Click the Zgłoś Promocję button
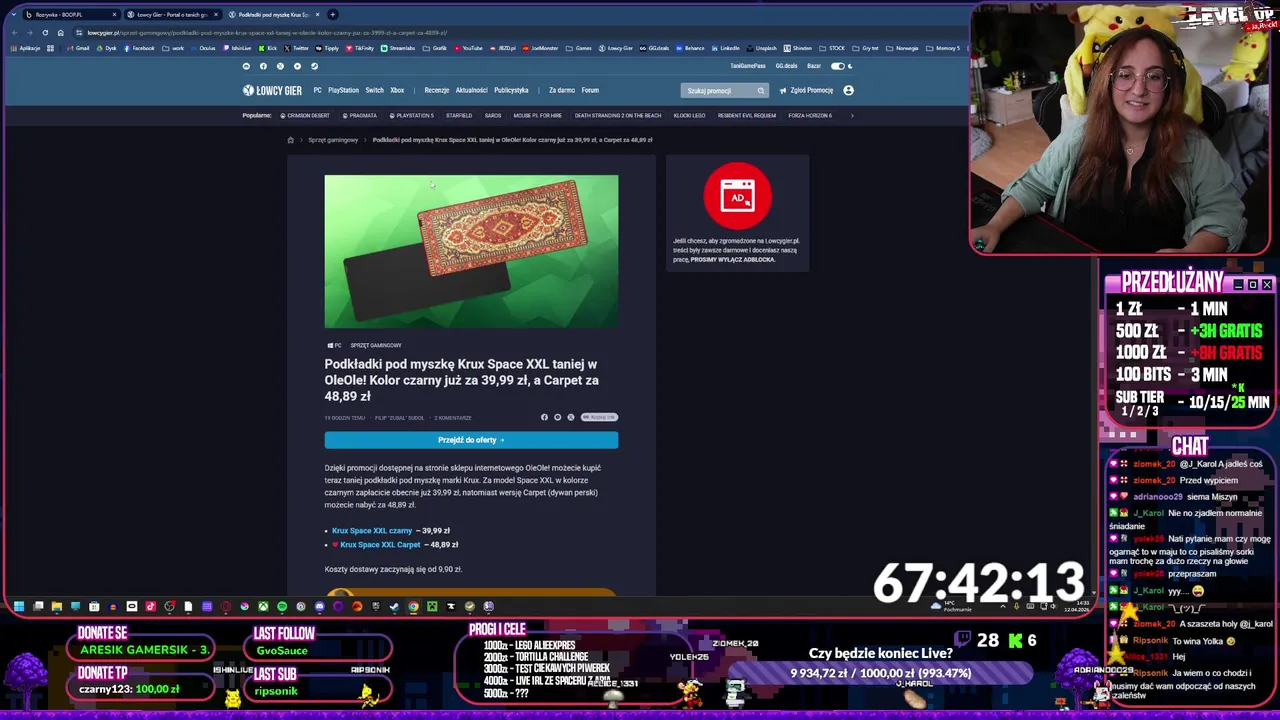1280x720 pixels. pyautogui.click(x=806, y=90)
